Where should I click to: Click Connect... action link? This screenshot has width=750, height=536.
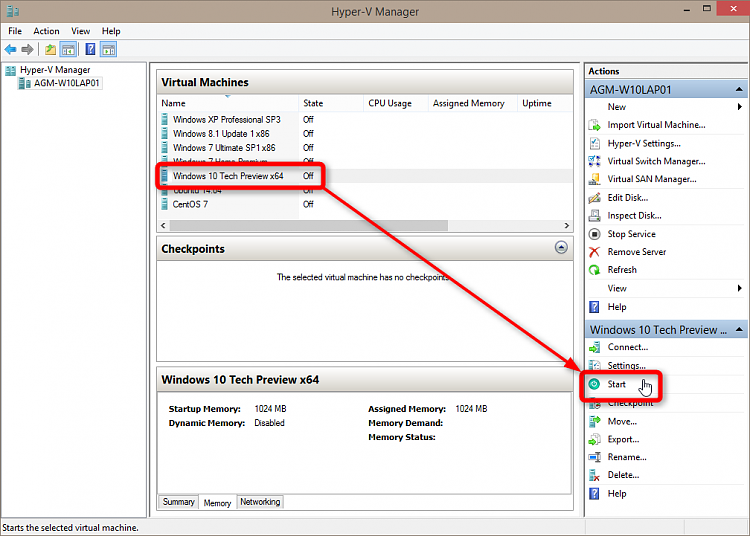[628, 347]
